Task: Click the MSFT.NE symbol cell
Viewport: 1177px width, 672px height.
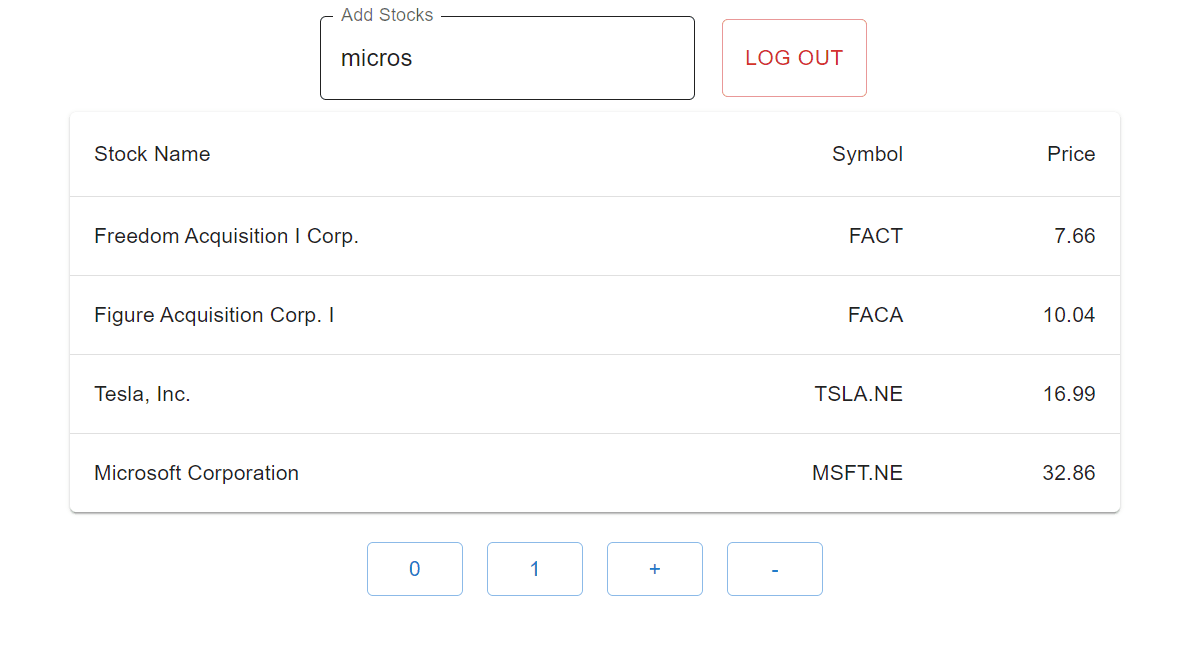Action: coord(857,473)
